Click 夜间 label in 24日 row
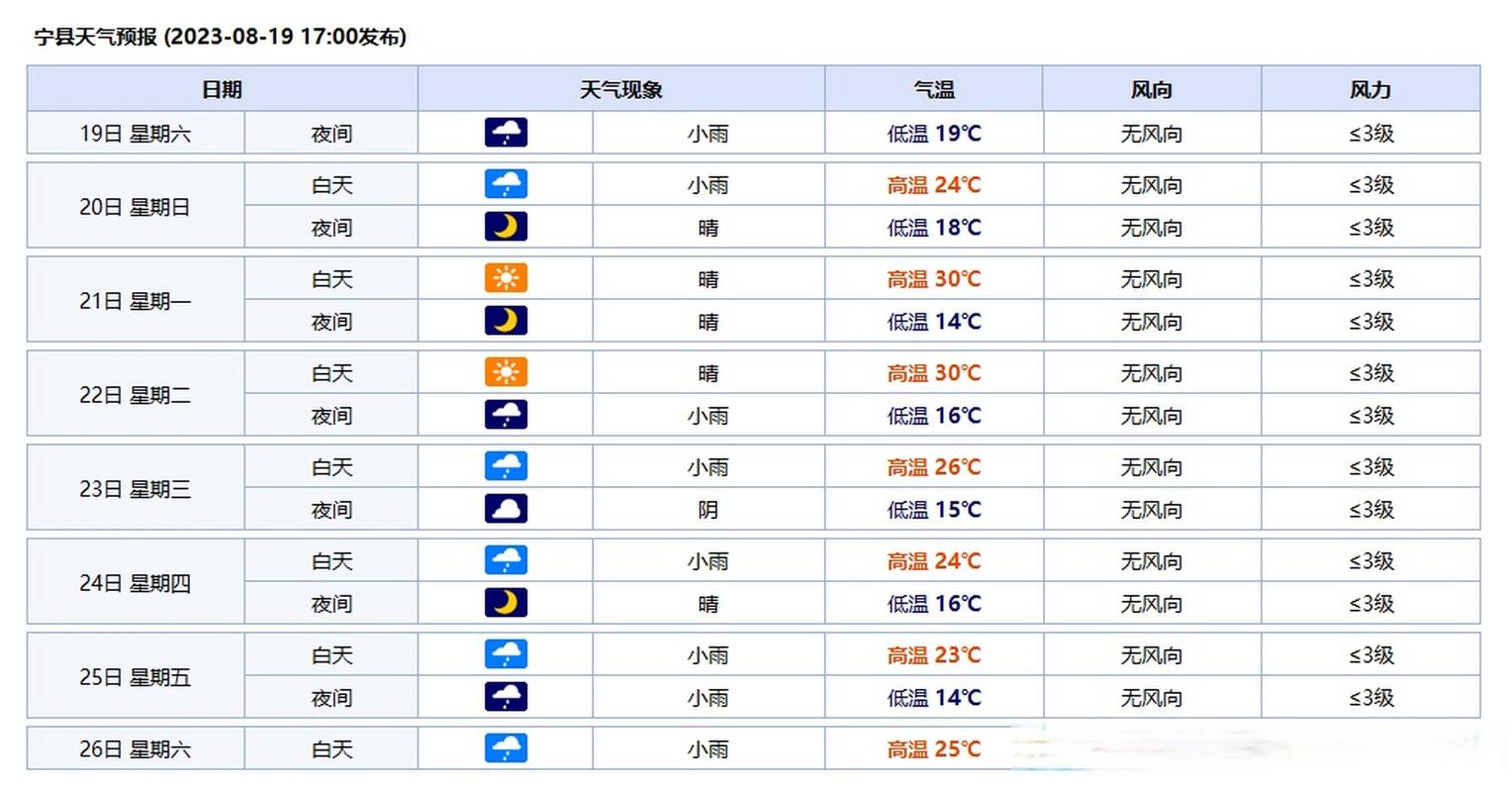The width and height of the screenshot is (1512, 792). click(331, 604)
